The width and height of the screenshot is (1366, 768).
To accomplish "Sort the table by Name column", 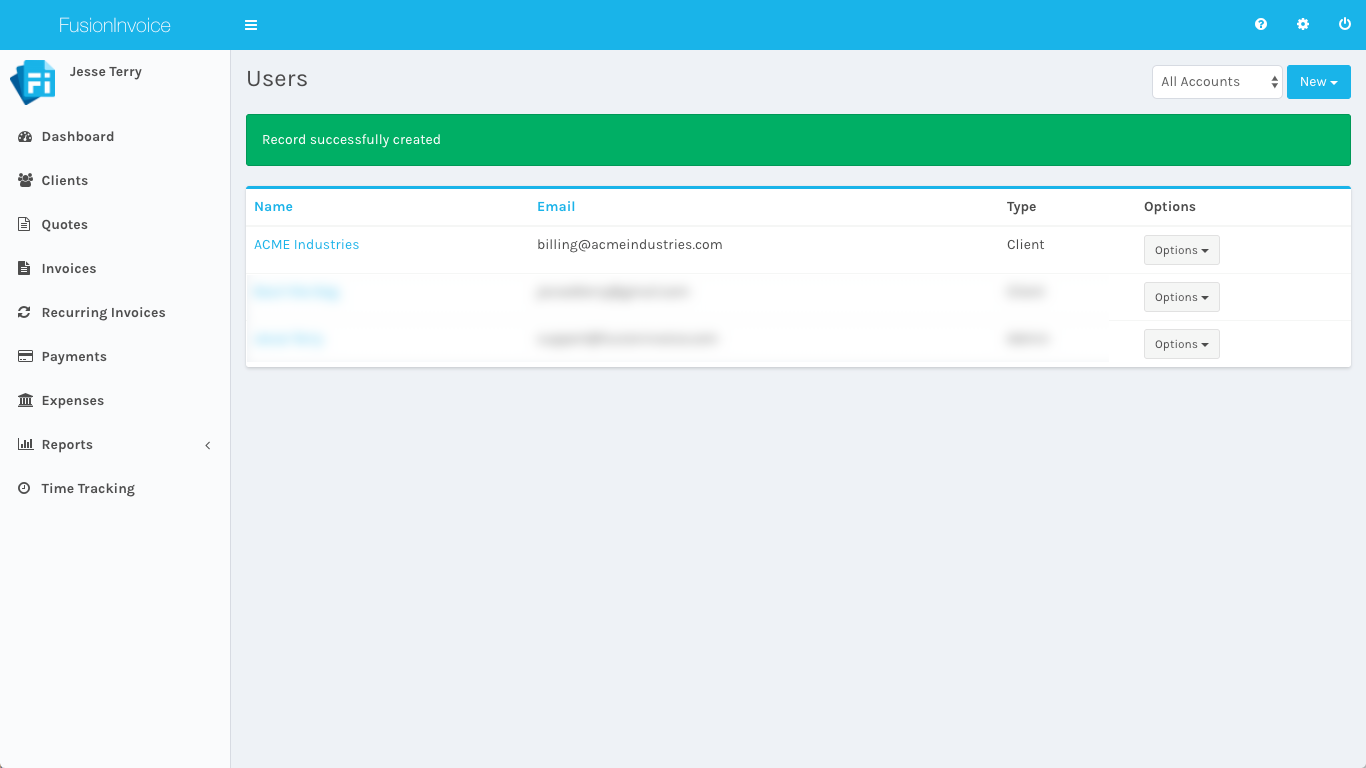I will (273, 207).
